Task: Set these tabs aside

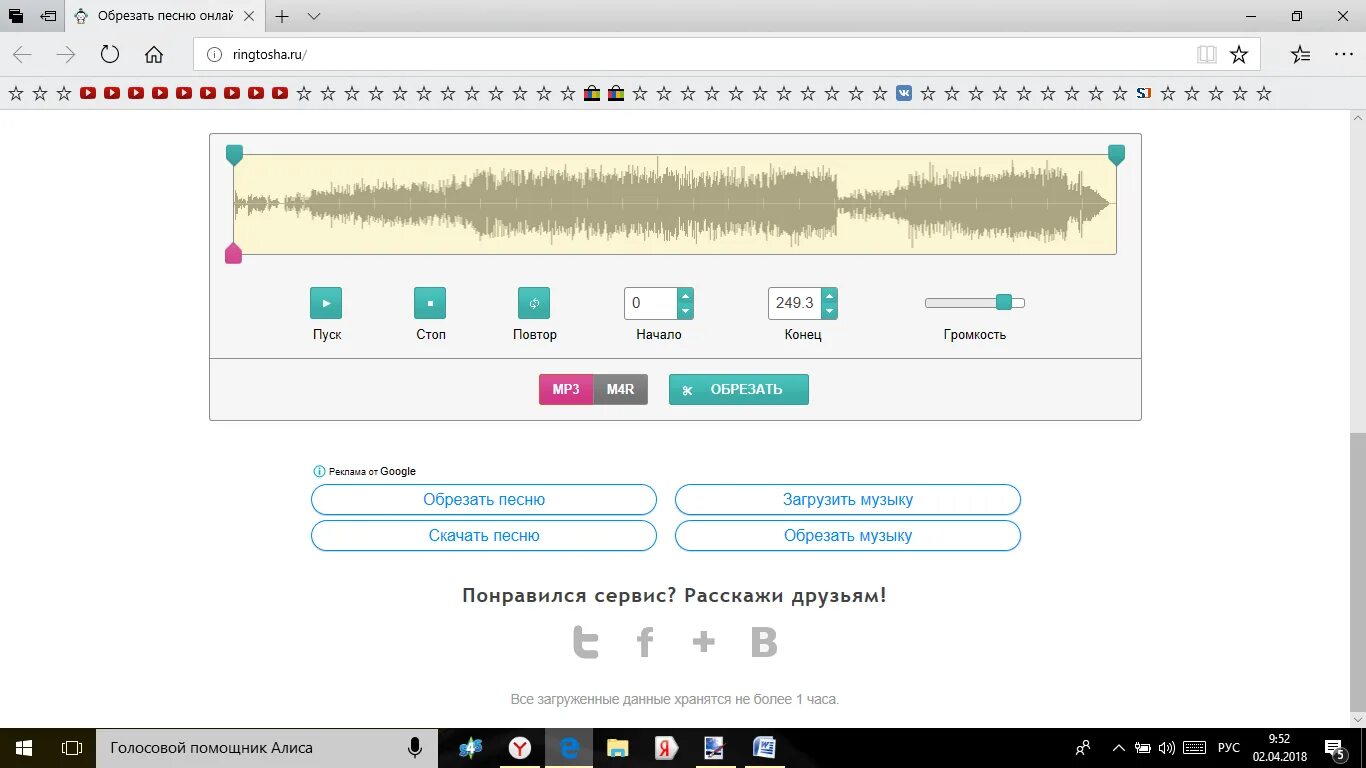Action: [47, 17]
